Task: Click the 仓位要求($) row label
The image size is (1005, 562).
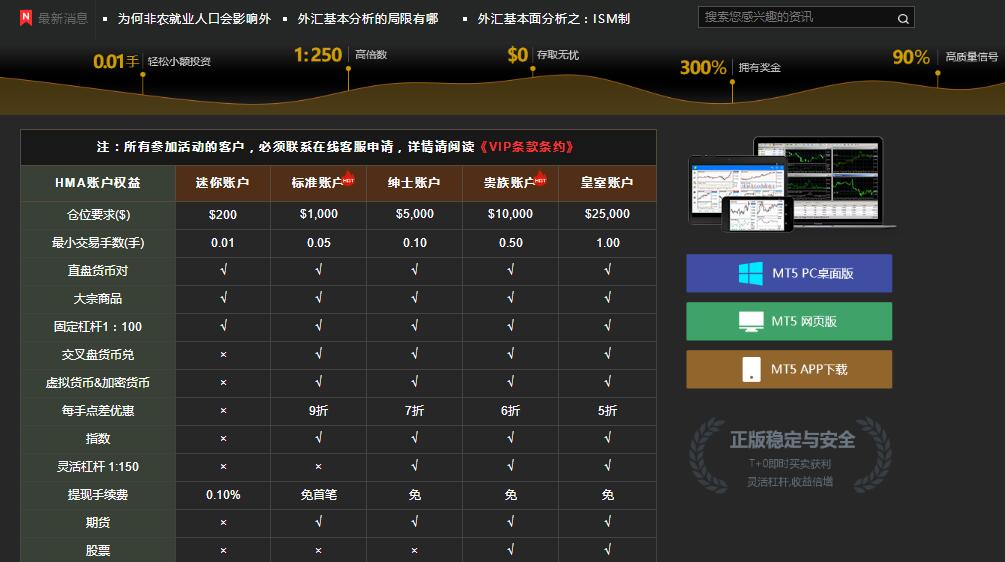Action: pyautogui.click(x=98, y=215)
